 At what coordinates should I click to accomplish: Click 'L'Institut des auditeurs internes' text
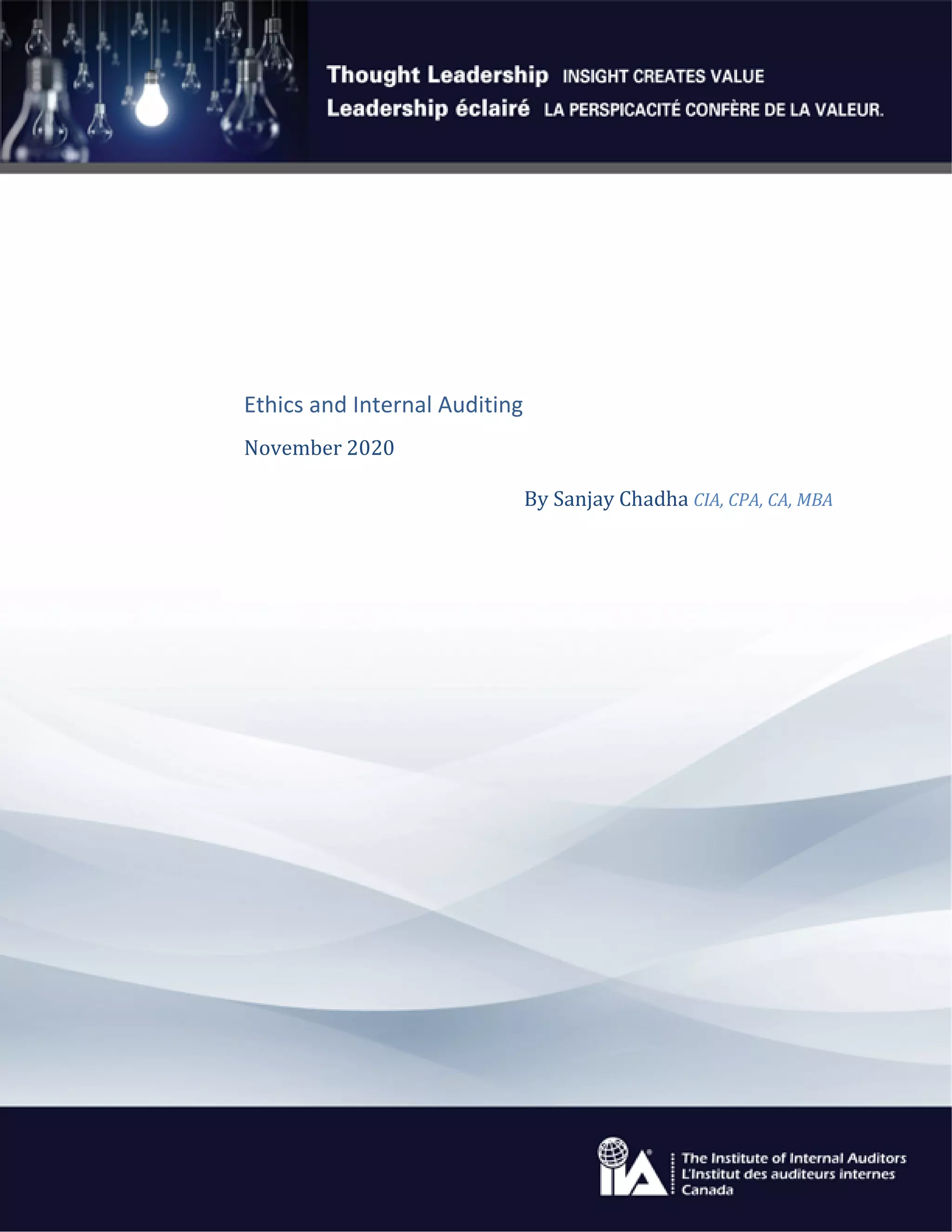pos(788,1174)
